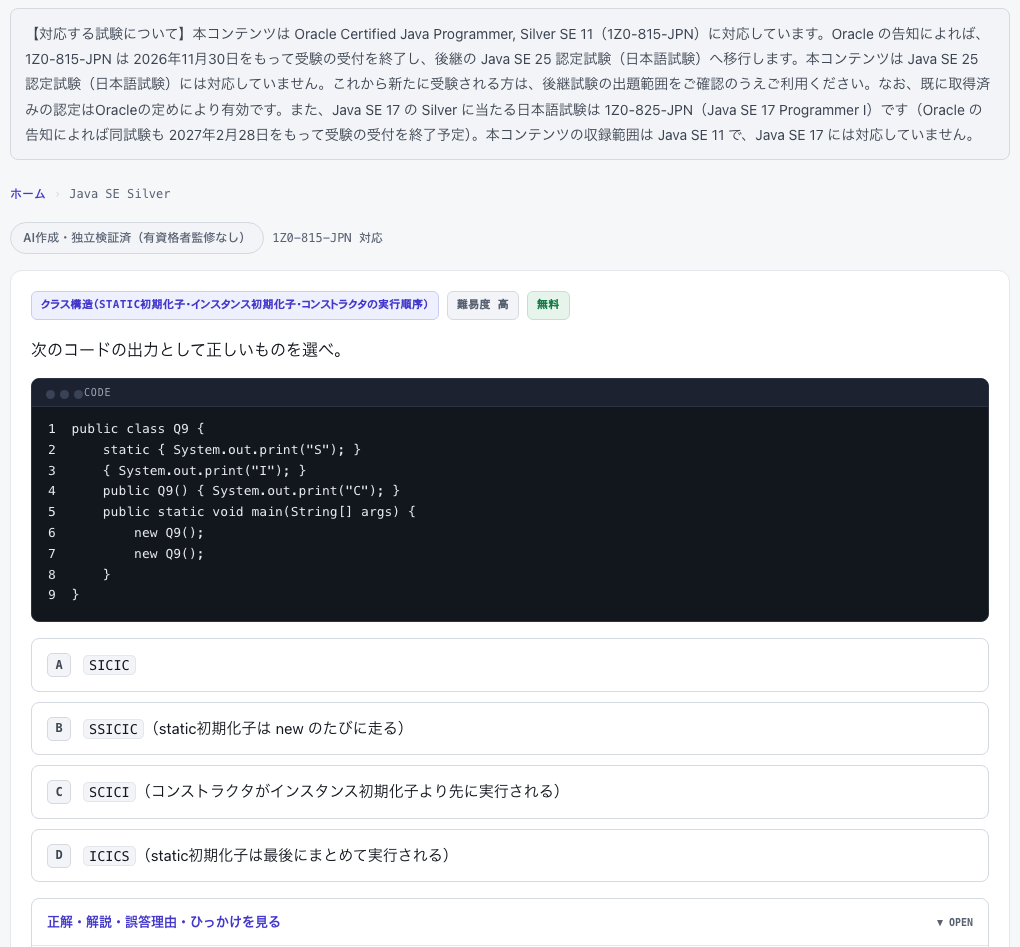Choose answer option B SSICIC
Image resolution: width=1020 pixels, height=947 pixels.
click(x=510, y=728)
